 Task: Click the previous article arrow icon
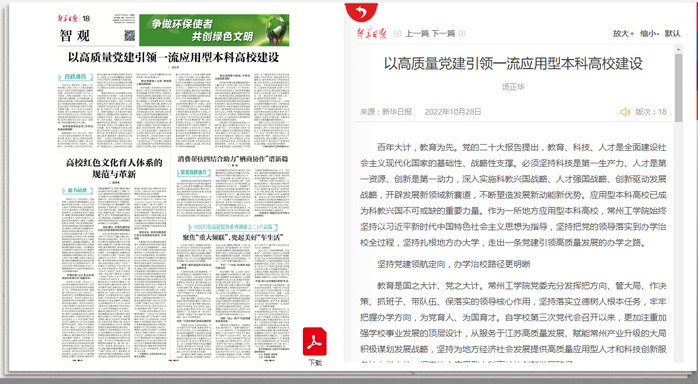pos(398,33)
